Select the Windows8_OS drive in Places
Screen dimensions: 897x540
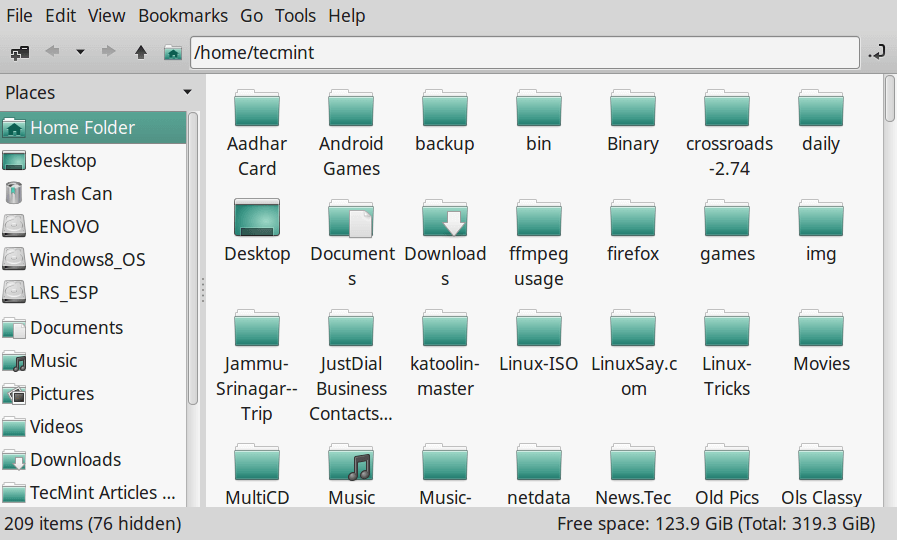[x=87, y=260]
